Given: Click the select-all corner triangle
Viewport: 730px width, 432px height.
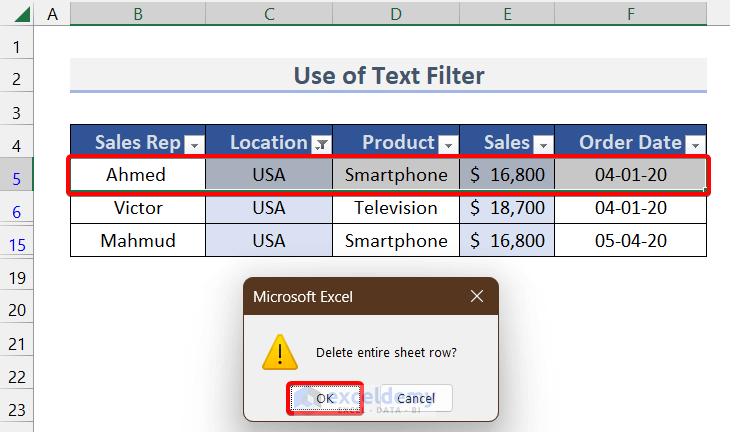Looking at the screenshot, I should click(x=17, y=13).
